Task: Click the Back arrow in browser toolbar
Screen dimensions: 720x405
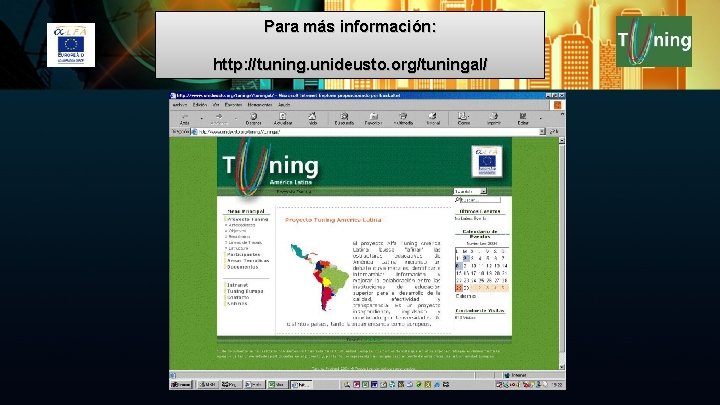Action: [185, 117]
